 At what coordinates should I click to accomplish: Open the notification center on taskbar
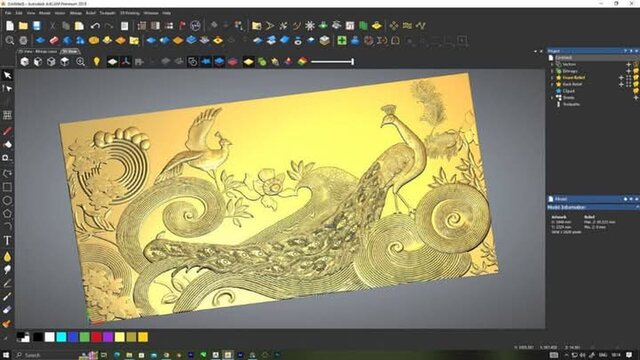coord(629,355)
